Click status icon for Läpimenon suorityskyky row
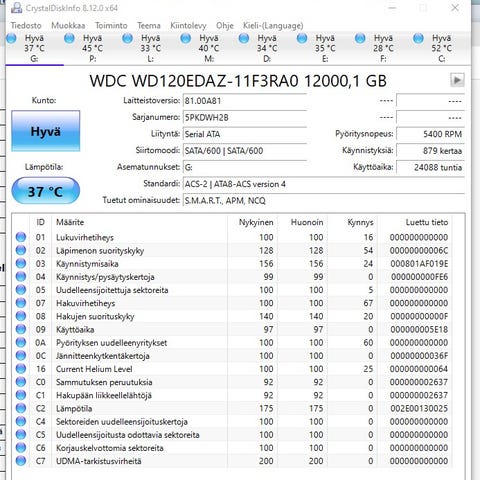Screen dimensions: 480x480 [21, 250]
